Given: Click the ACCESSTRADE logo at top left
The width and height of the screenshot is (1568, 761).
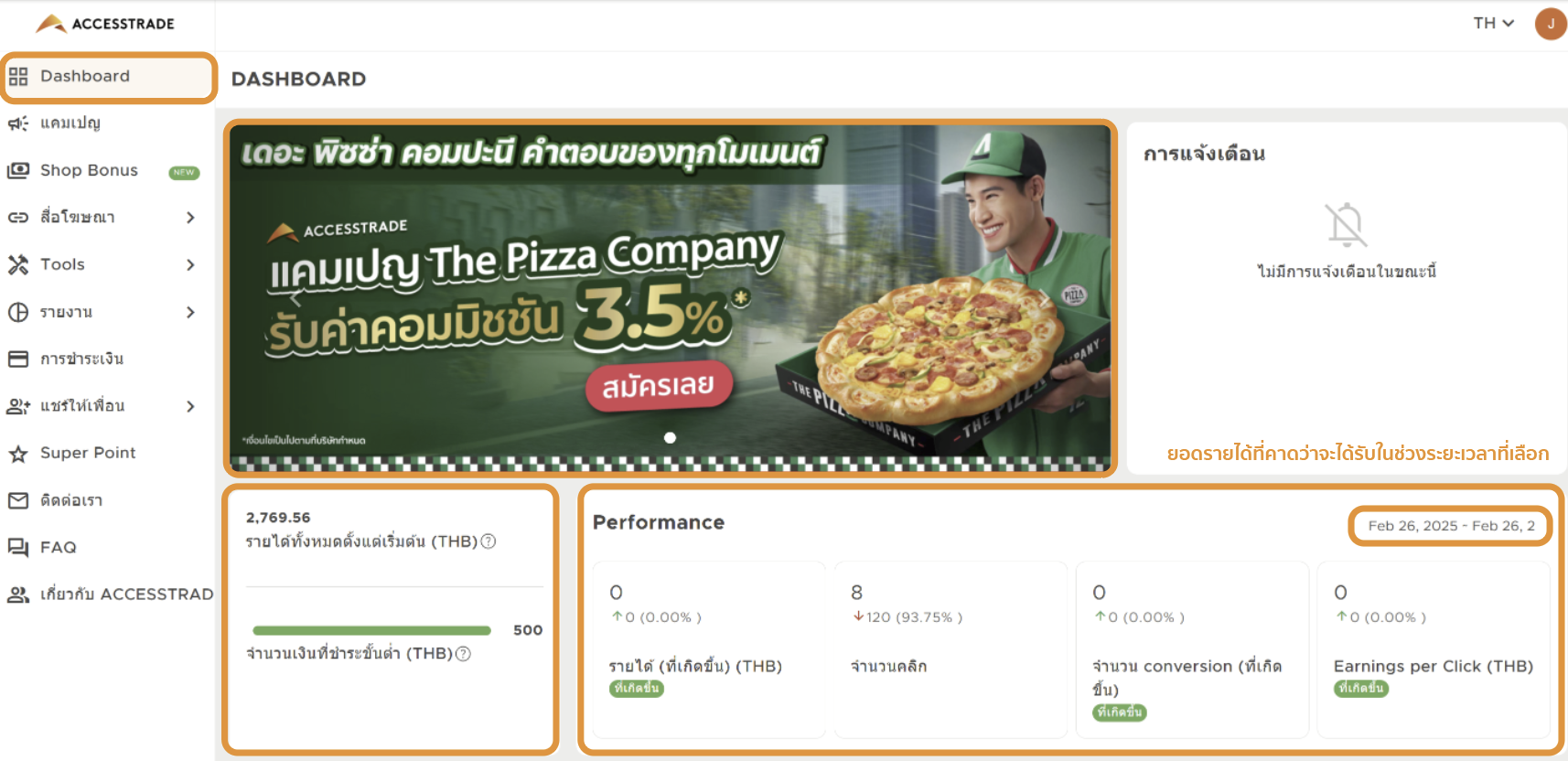Looking at the screenshot, I should click(x=104, y=24).
